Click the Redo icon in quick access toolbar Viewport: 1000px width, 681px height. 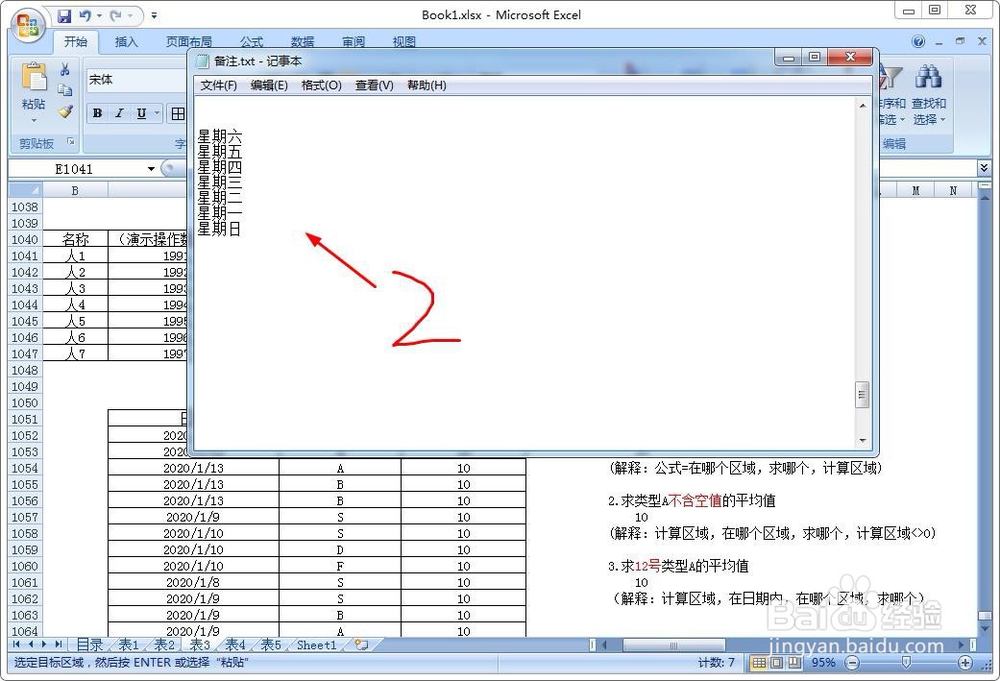click(115, 15)
